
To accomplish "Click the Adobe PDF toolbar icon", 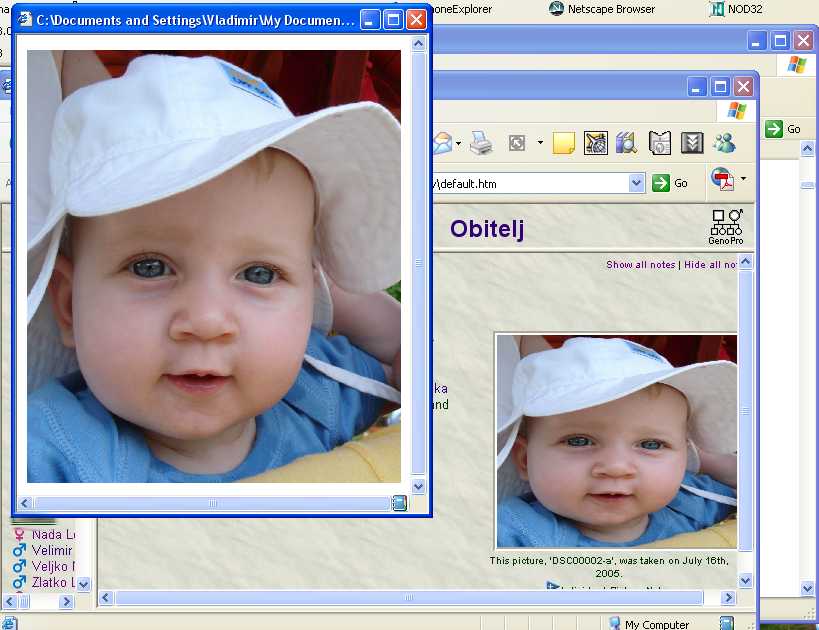I will pos(722,180).
